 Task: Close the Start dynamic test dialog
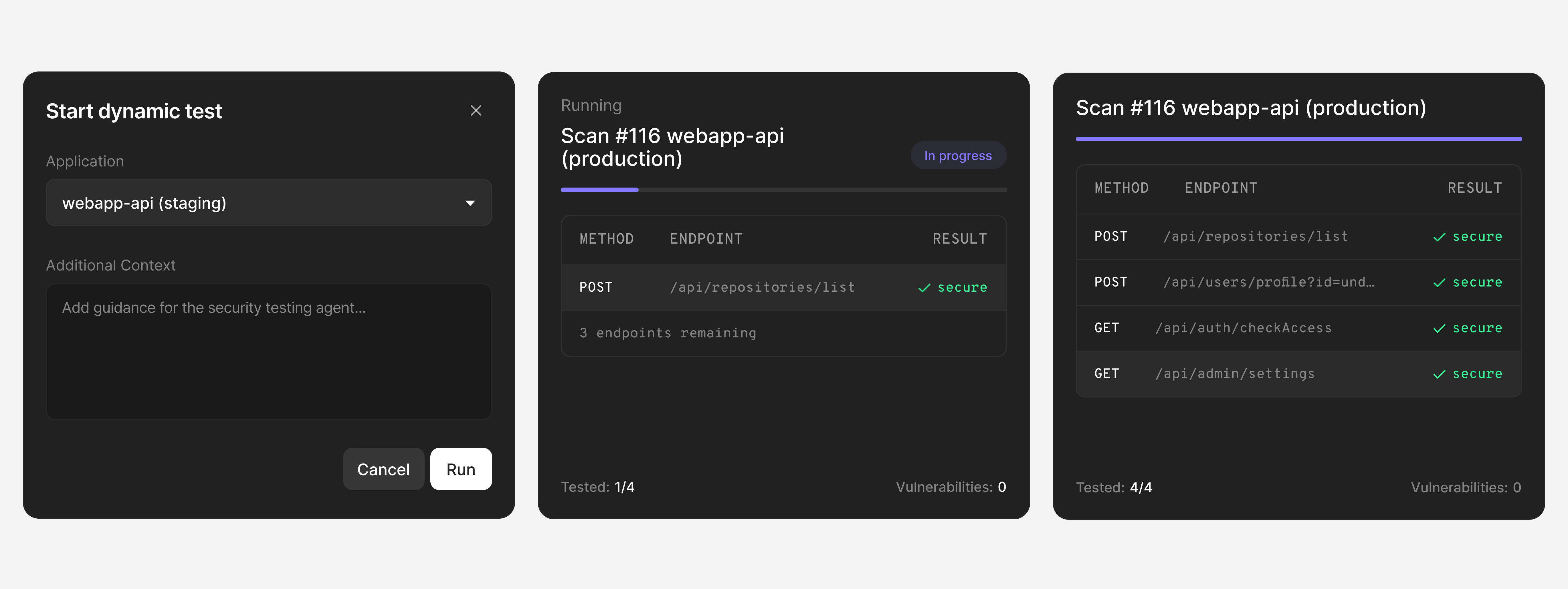(476, 110)
